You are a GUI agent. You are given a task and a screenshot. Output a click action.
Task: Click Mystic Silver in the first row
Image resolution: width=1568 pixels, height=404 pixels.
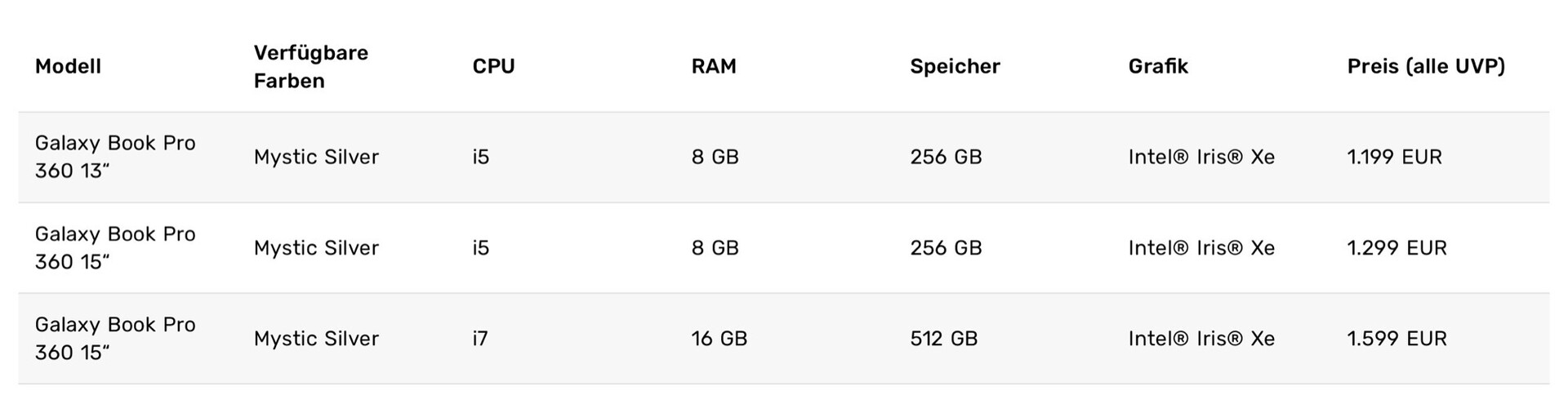(316, 157)
